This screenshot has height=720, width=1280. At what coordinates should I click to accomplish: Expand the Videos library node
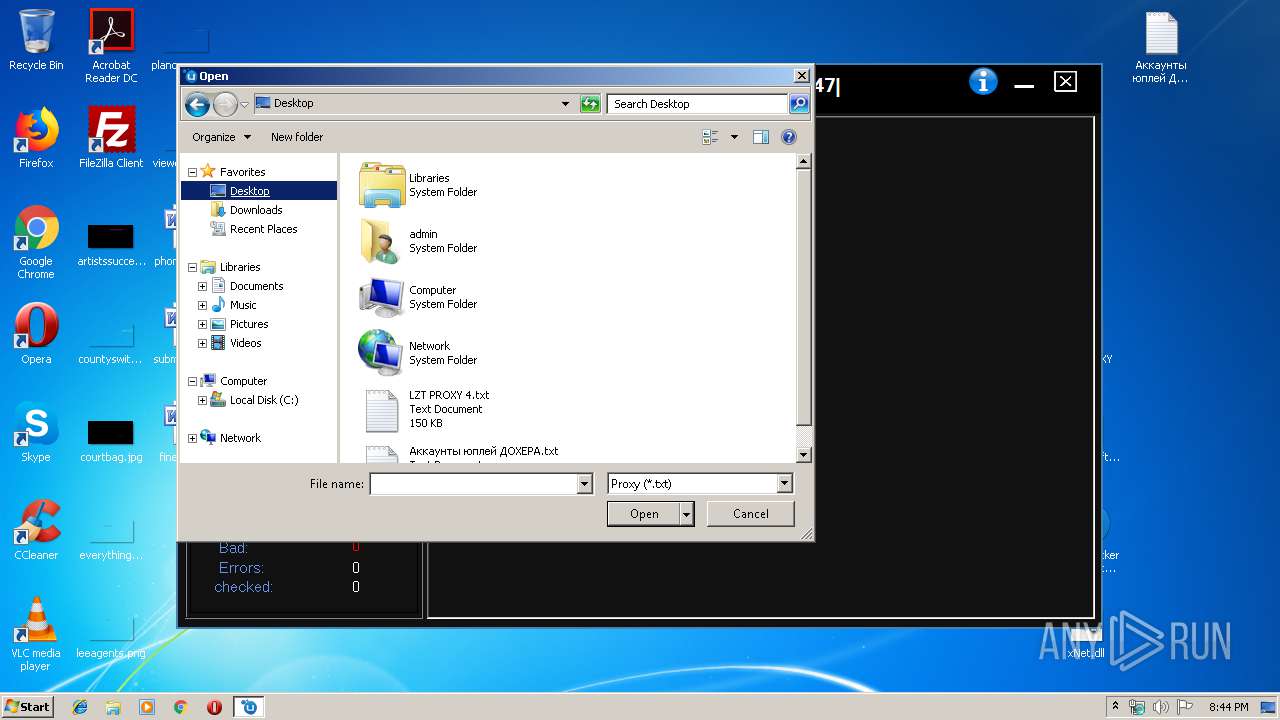[x=202, y=343]
